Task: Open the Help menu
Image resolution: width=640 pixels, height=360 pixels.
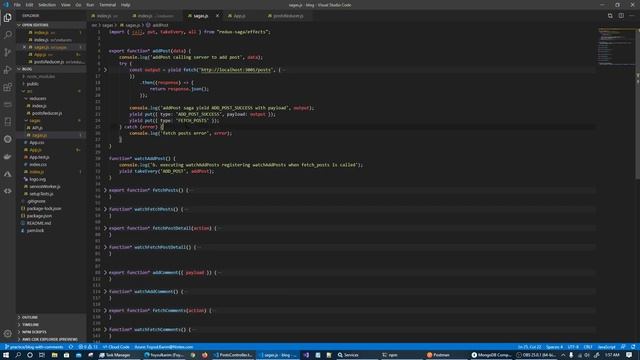Action: point(125,5)
